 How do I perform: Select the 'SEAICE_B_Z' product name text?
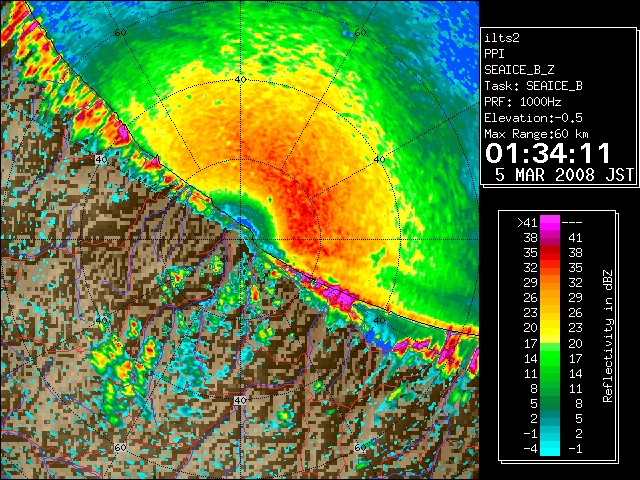(519, 70)
